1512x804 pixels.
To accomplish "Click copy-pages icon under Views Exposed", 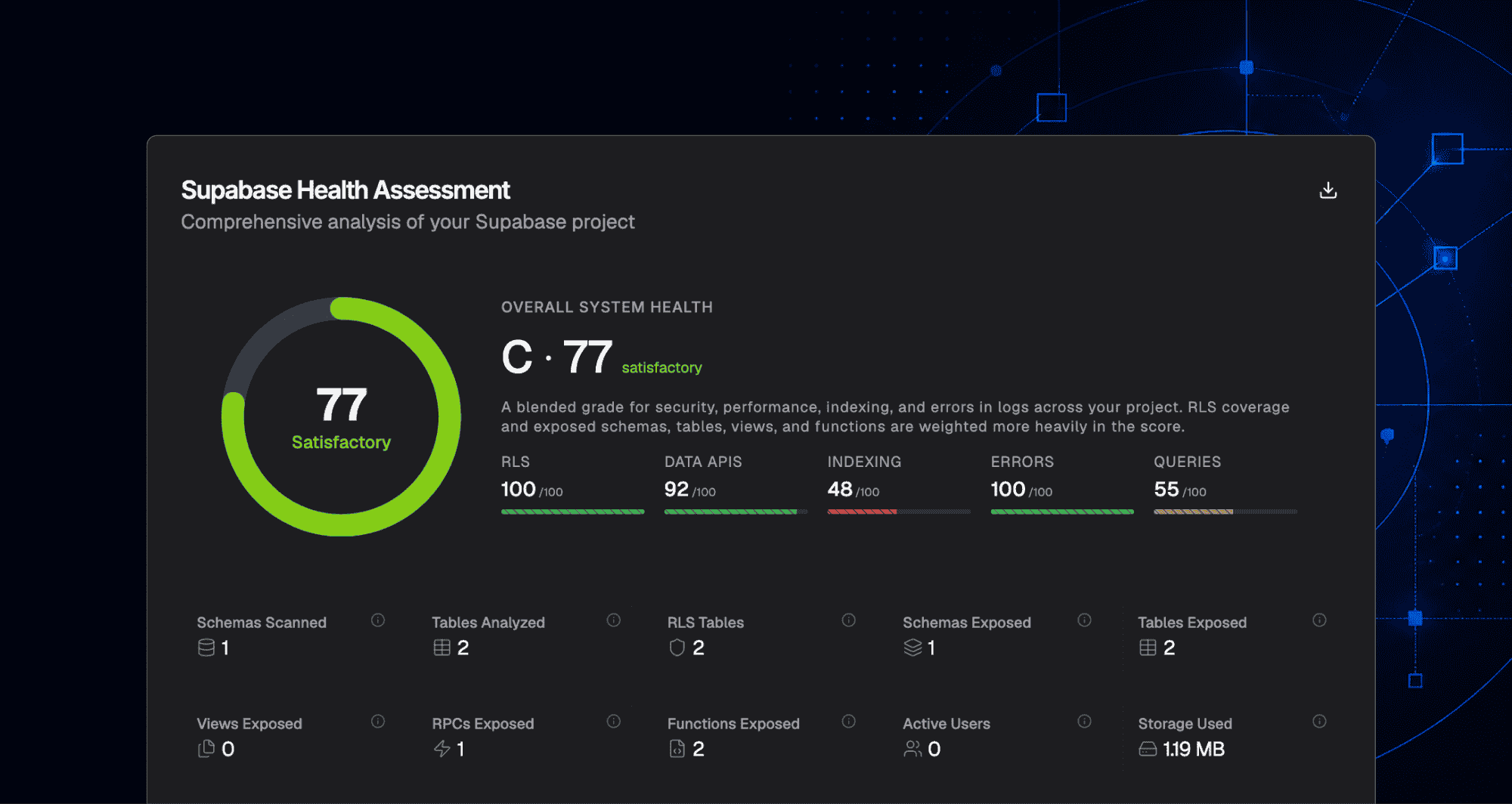I will coord(206,749).
